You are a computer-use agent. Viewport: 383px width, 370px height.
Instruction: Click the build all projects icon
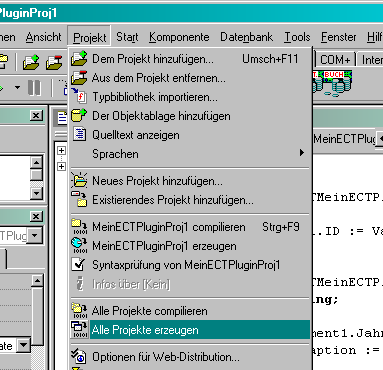(79, 330)
